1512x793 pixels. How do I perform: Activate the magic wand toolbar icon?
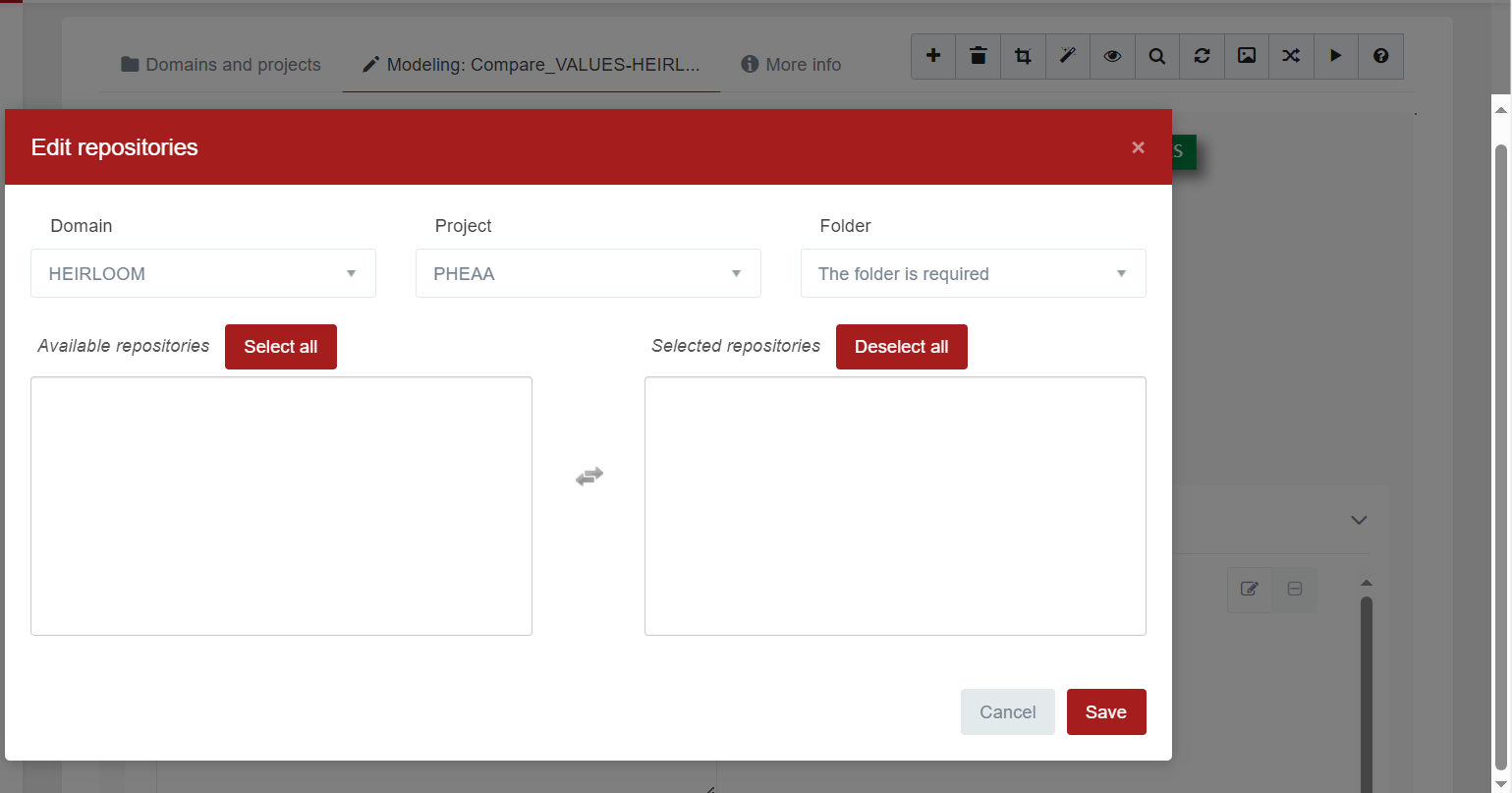point(1067,56)
